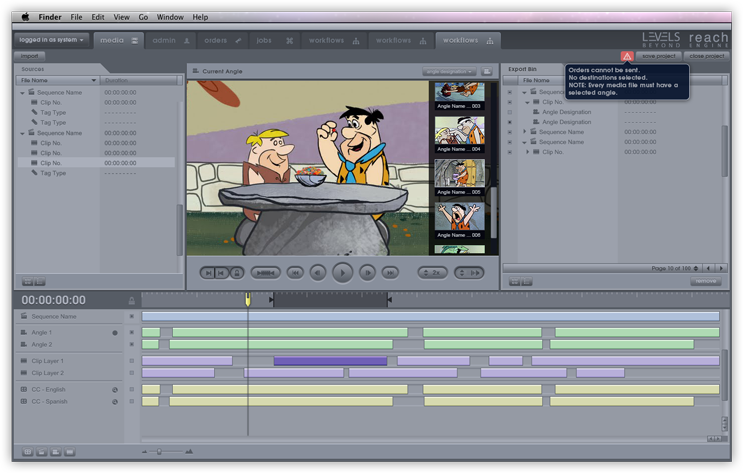Click the timecode lock icon in the timeline
Screen dimensions: 743x473
click(x=132, y=301)
